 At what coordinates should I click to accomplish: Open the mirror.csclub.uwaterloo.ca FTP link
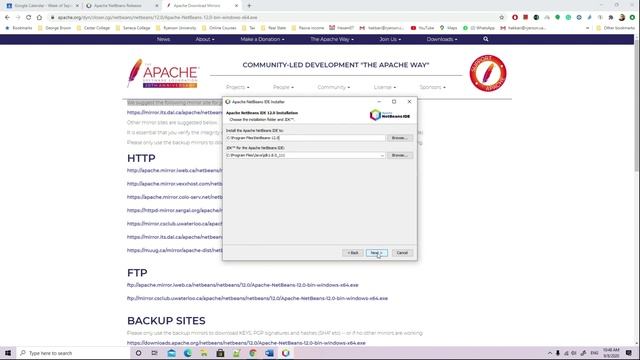(257, 298)
